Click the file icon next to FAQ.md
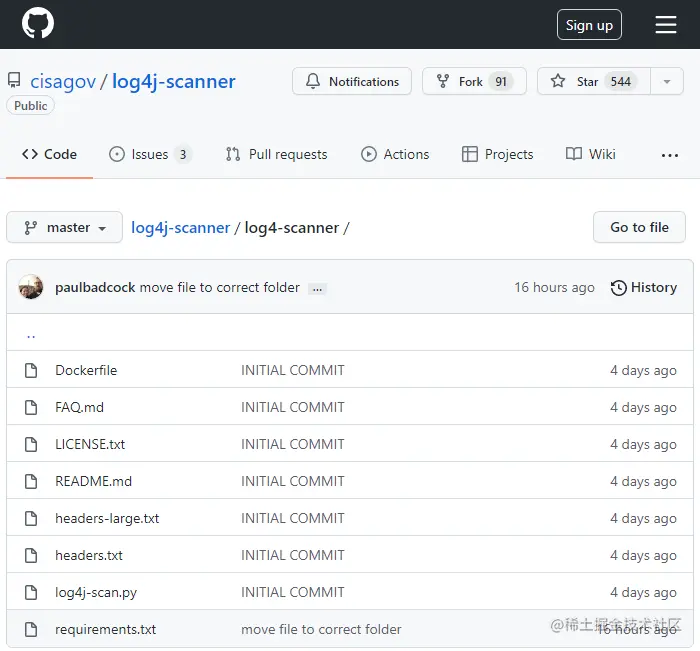Image resolution: width=700 pixels, height=651 pixels. click(x=31, y=407)
